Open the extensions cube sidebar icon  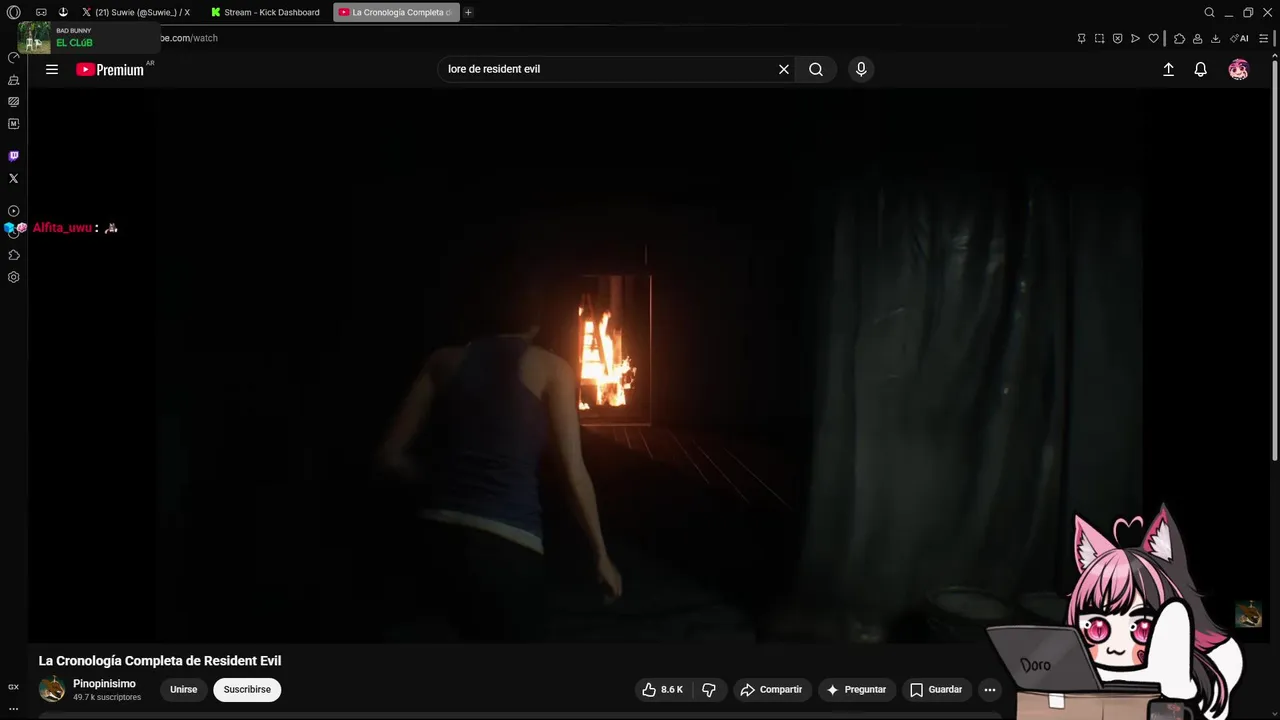click(13, 255)
